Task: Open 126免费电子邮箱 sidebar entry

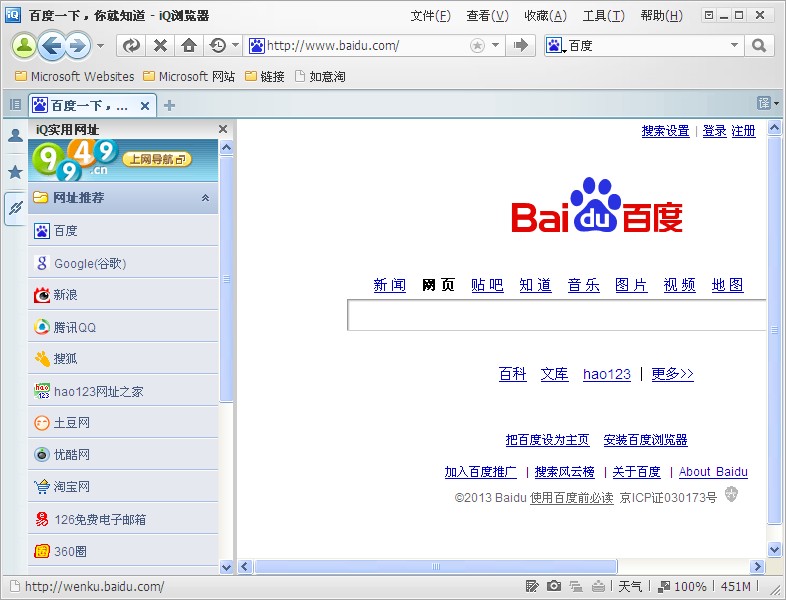Action: point(123,519)
